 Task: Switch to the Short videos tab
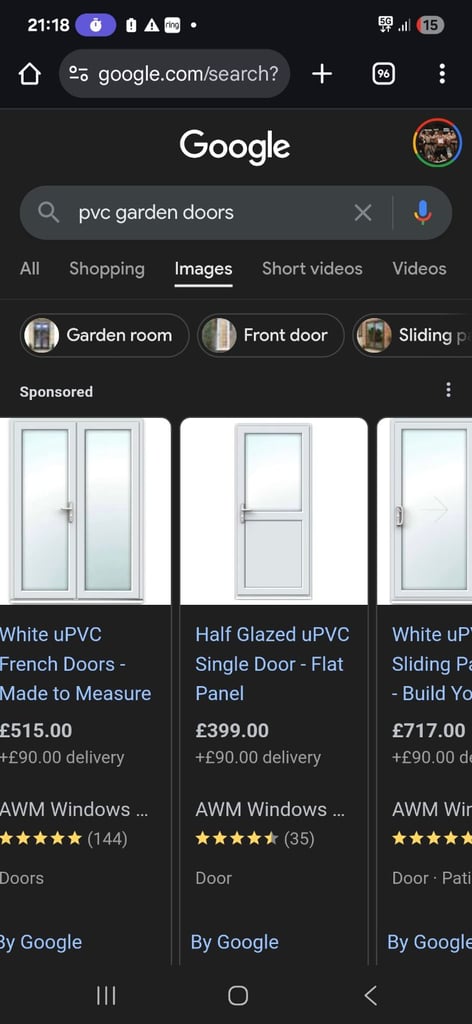312,268
